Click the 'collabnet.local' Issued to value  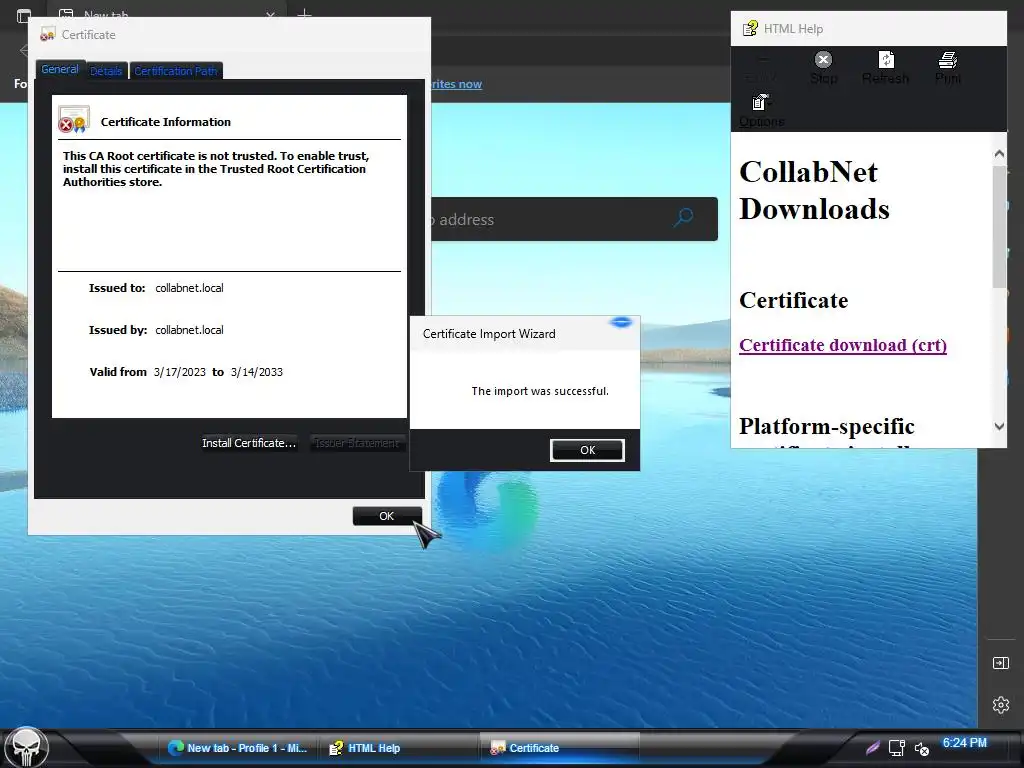189,288
